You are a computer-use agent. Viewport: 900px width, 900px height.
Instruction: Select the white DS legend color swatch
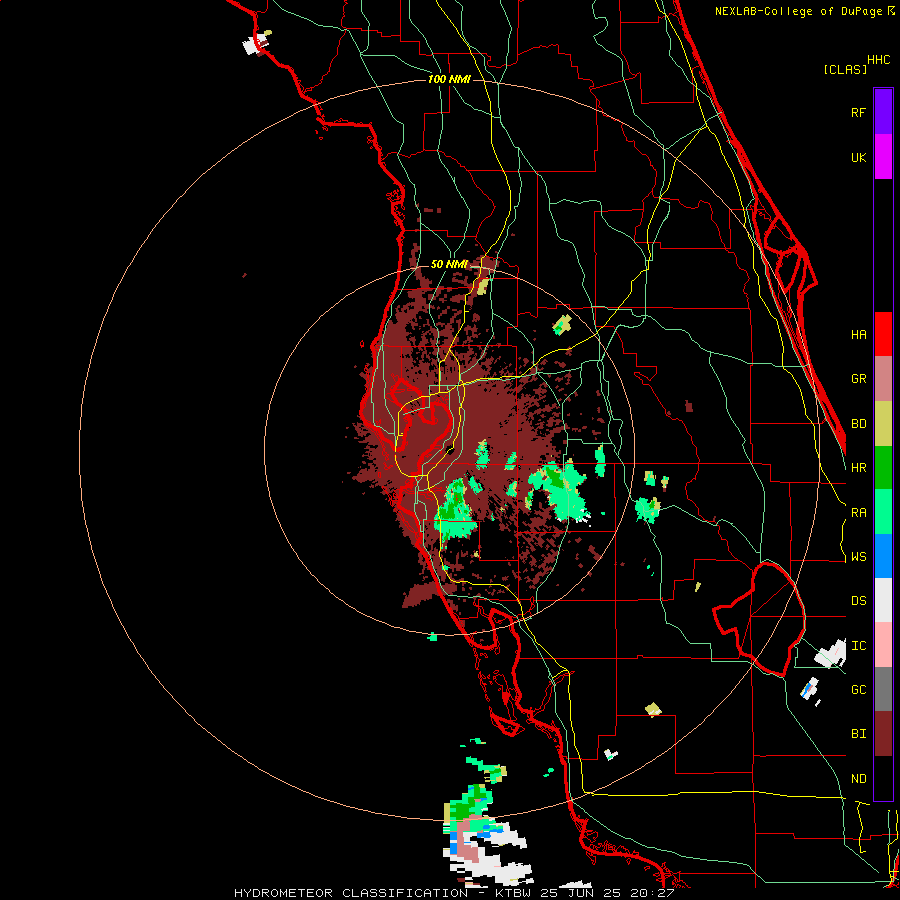pyautogui.click(x=883, y=600)
